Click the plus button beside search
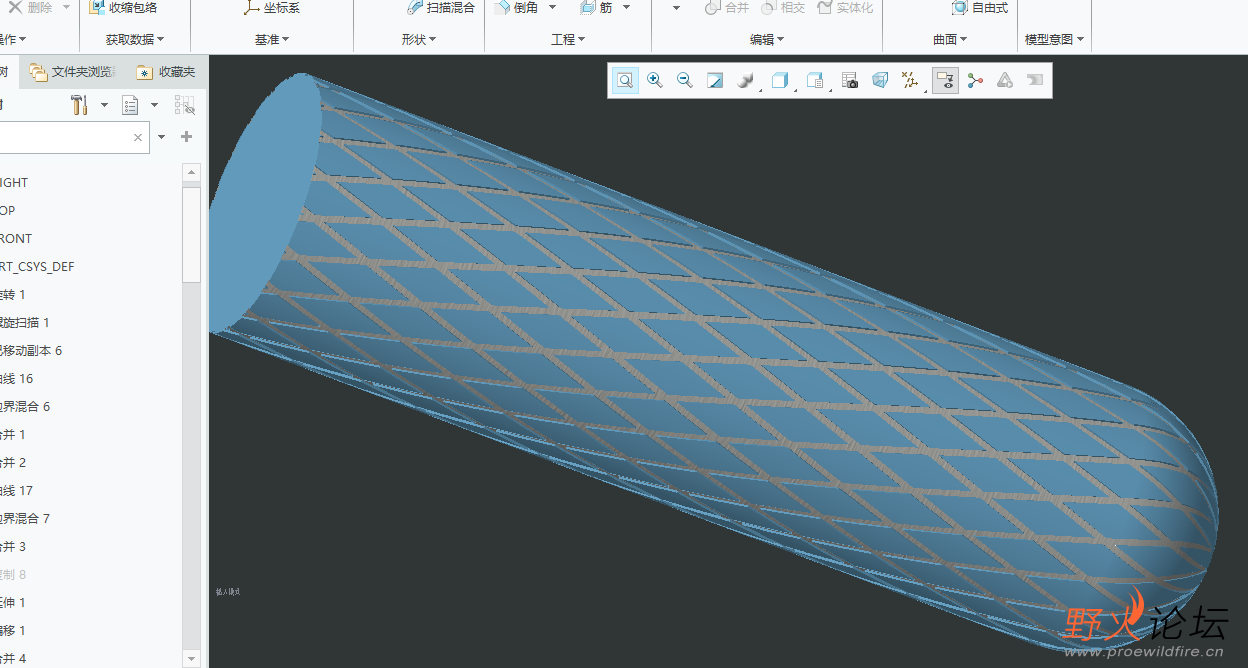Viewport: 1248px width, 668px height. point(186,137)
